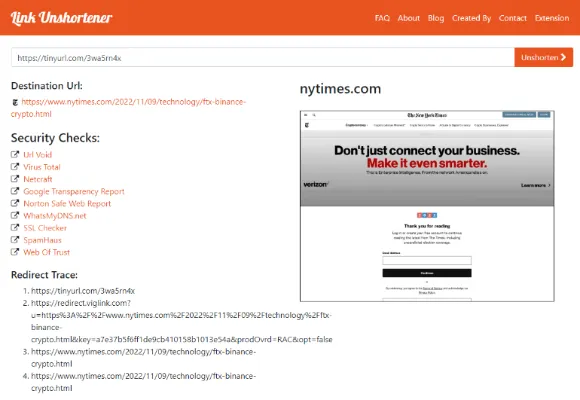Viewport: 580px width, 400px height.
Task: Click the short URL input field
Action: (x=263, y=57)
